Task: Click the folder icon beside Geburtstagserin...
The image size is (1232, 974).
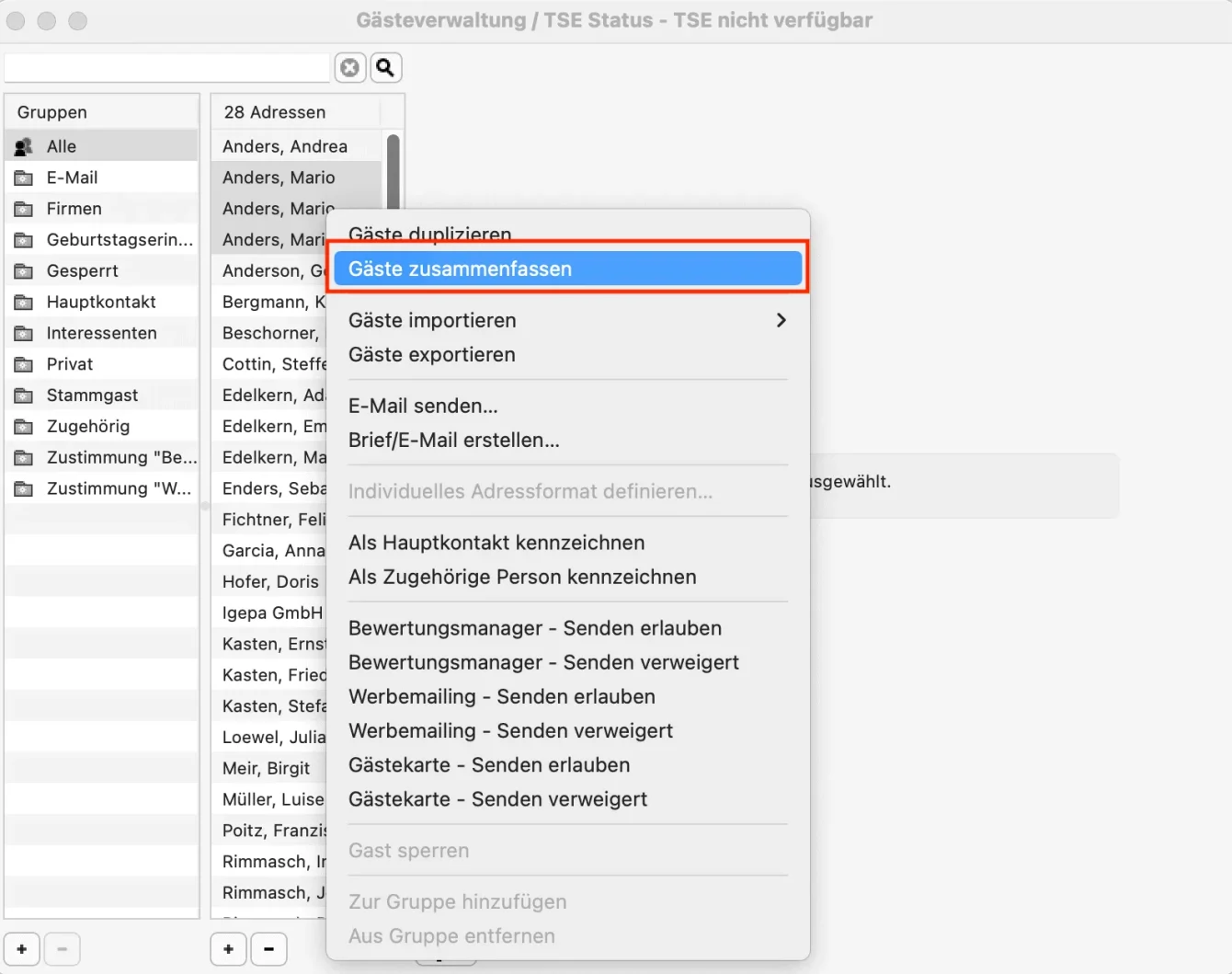Action: [x=24, y=240]
